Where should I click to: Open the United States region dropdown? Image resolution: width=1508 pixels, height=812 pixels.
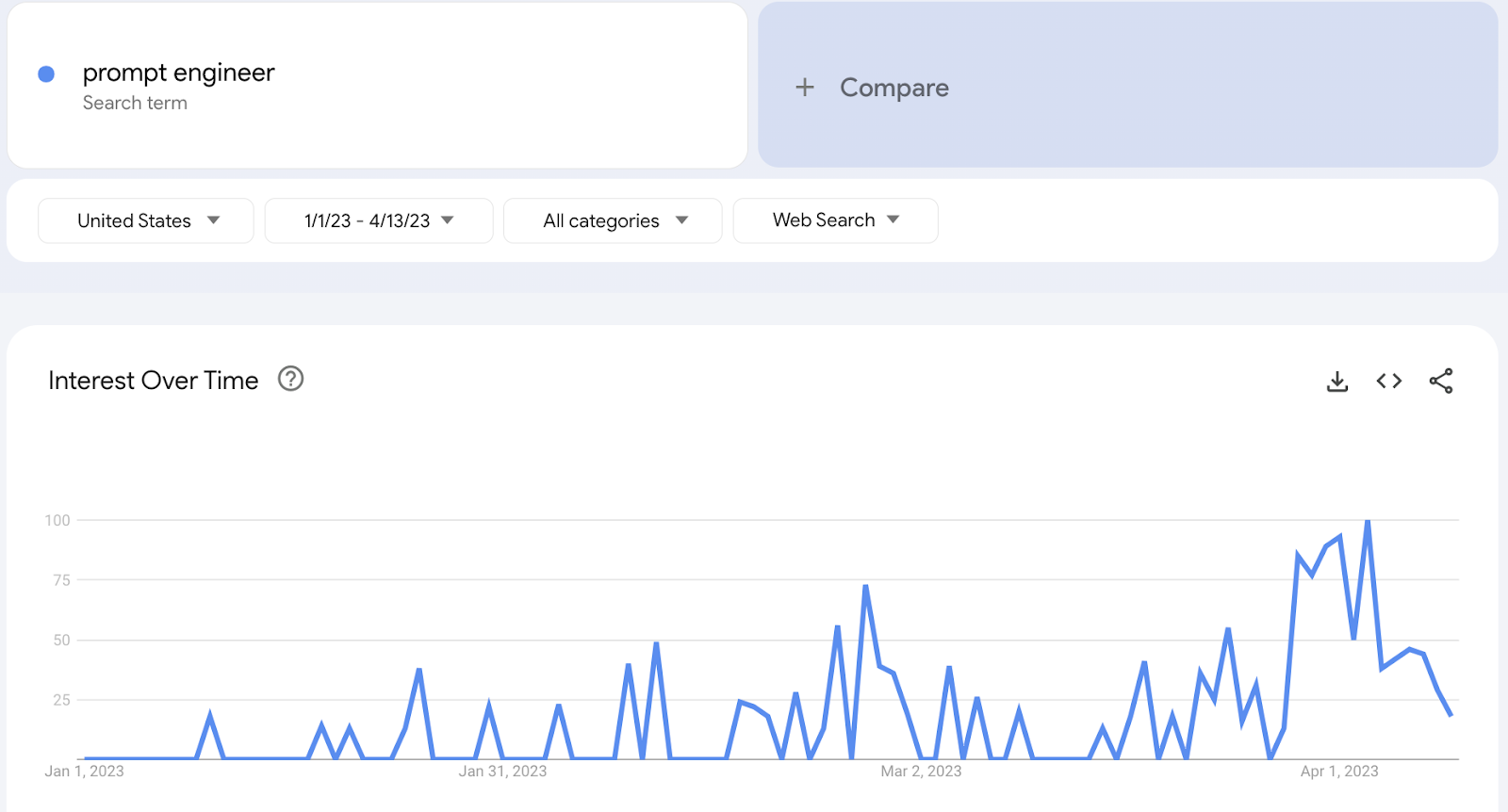(x=146, y=220)
